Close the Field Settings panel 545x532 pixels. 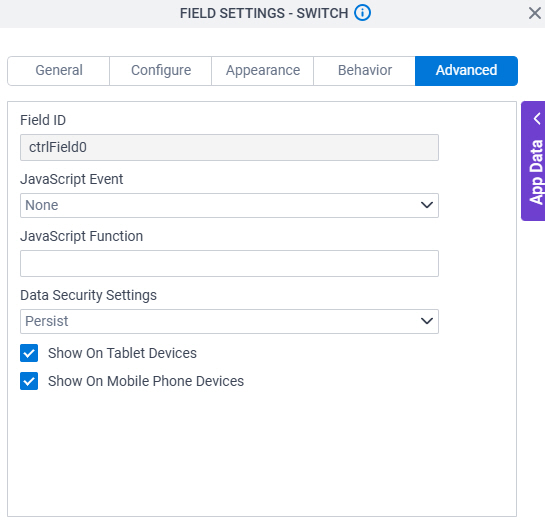pyautogui.click(x=535, y=14)
